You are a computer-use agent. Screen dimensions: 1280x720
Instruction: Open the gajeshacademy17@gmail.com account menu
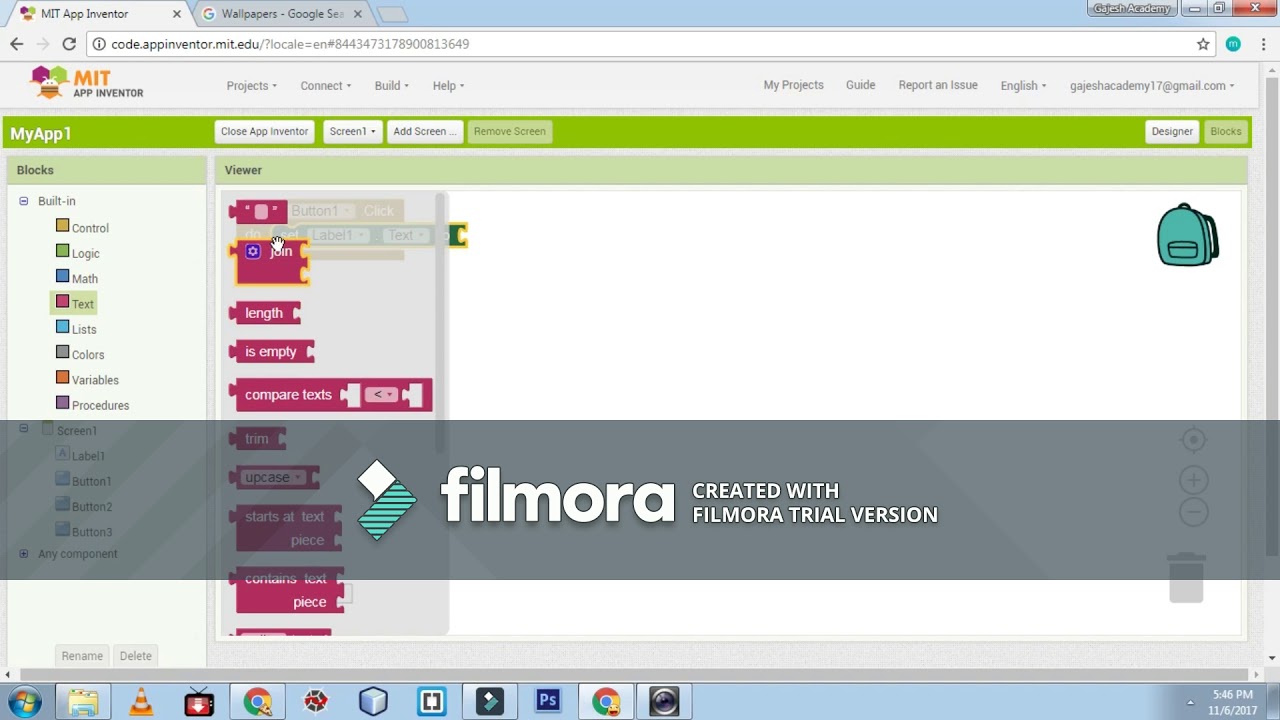(1152, 86)
